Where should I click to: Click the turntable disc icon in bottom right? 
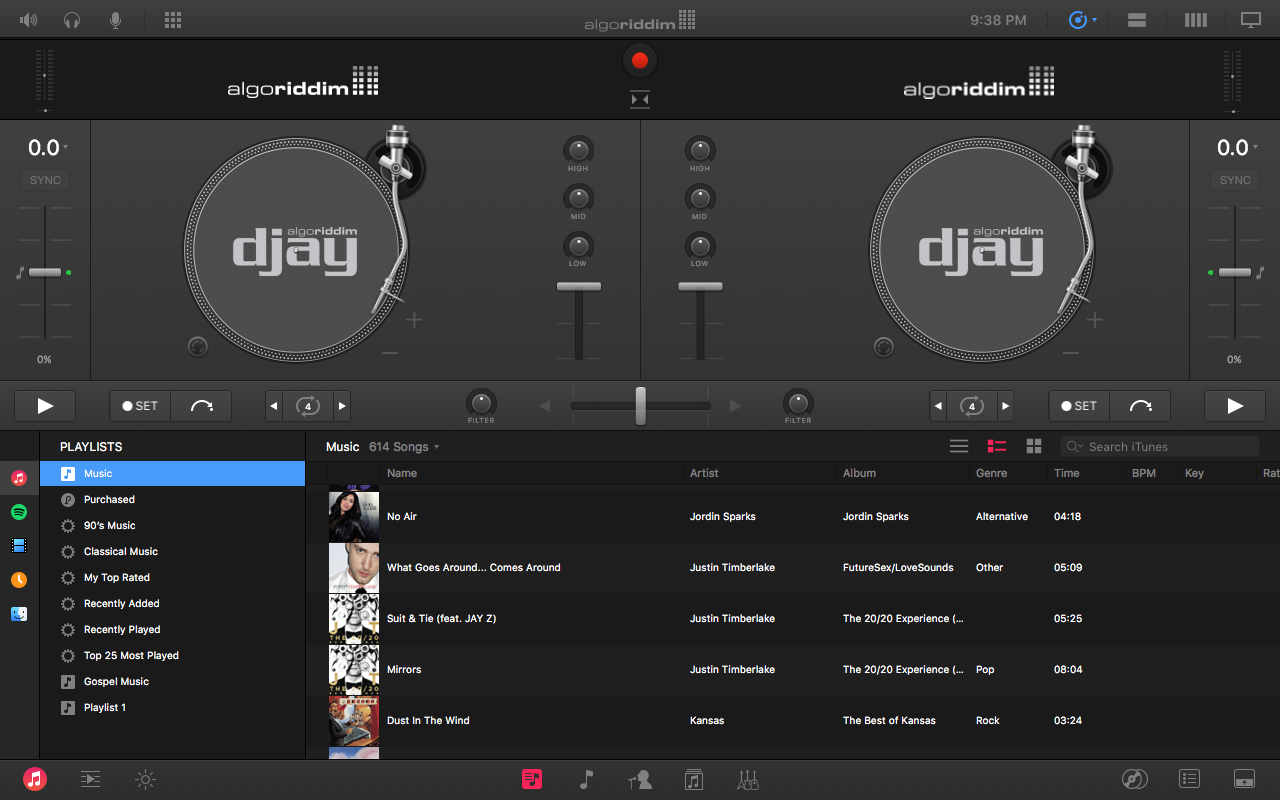click(1134, 779)
